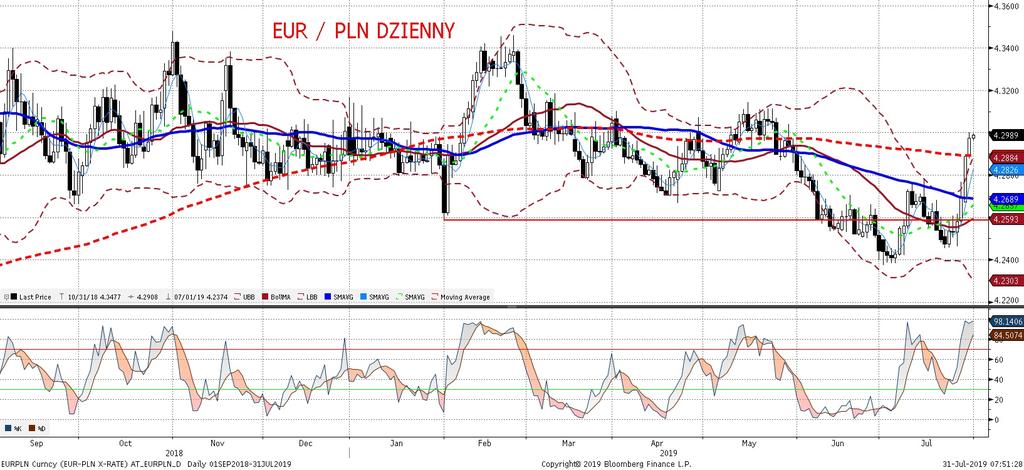This screenshot has height=470, width=1024.
Task: Select the green dashed SMAVG legend entry
Action: pyautogui.click(x=411, y=297)
